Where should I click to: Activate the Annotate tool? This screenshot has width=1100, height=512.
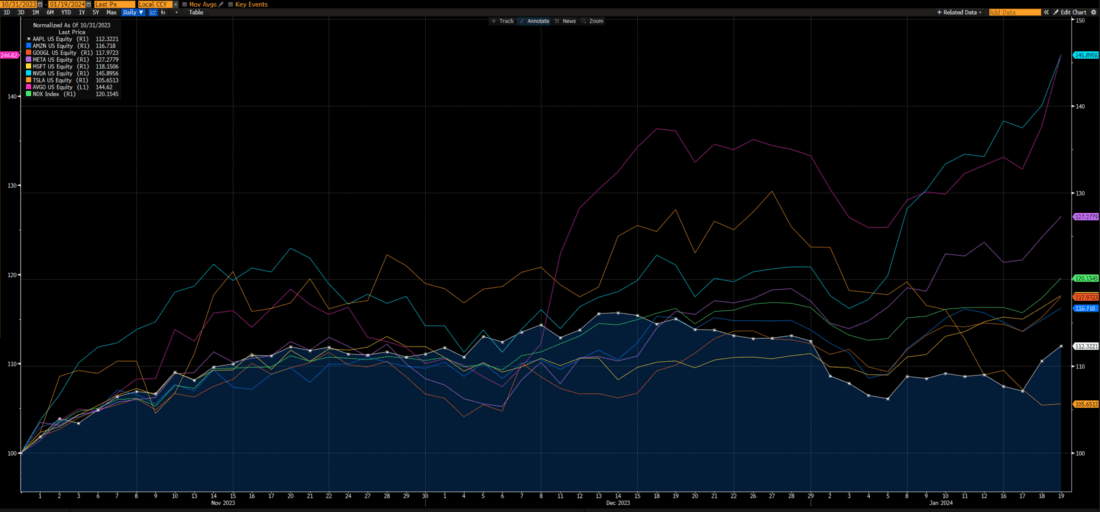535,22
